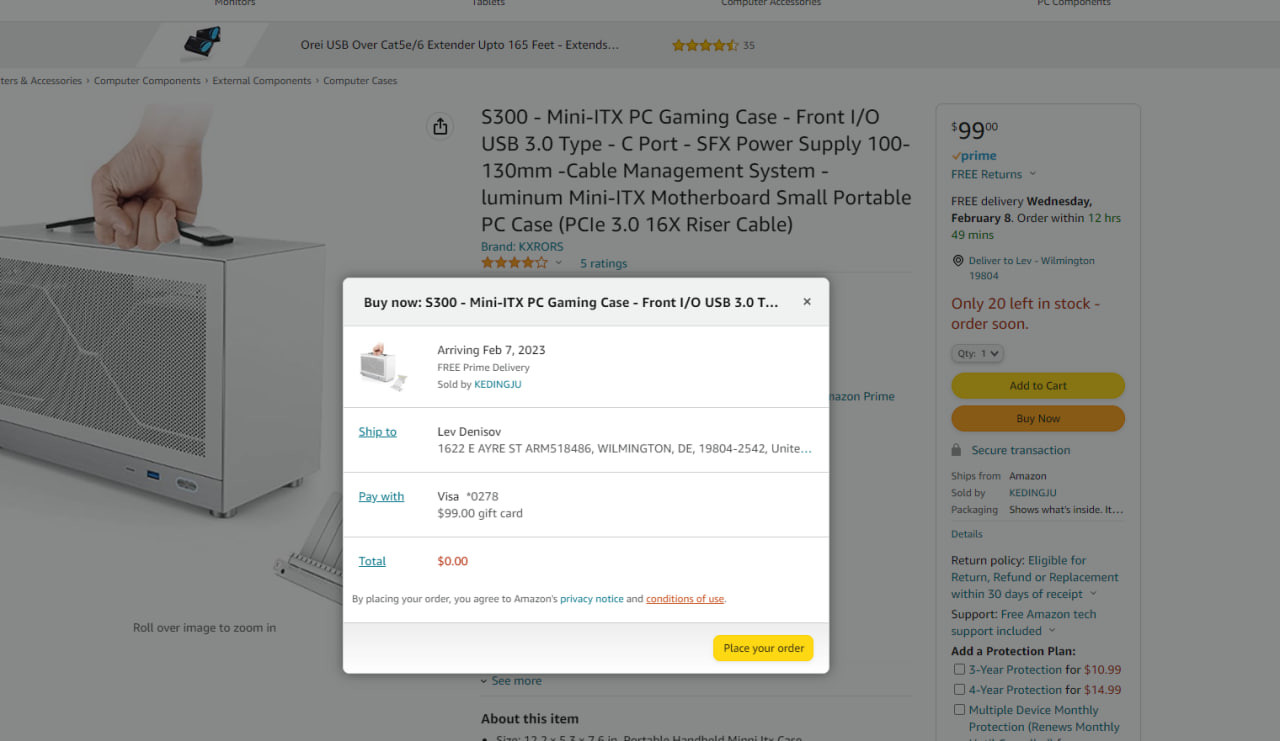The height and width of the screenshot is (741, 1280).
Task: Click the Ship to link
Action: 377,432
